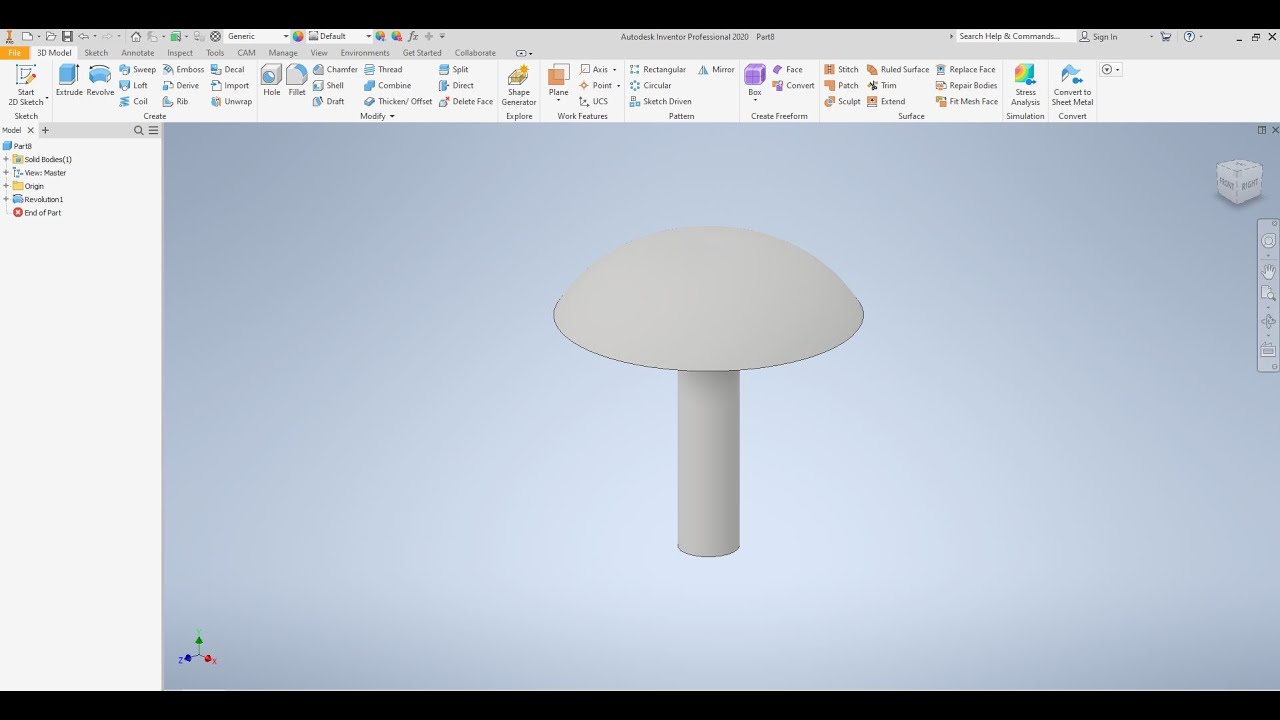The width and height of the screenshot is (1280, 720).
Task: Open the Tools tab
Action: pyautogui.click(x=215, y=53)
